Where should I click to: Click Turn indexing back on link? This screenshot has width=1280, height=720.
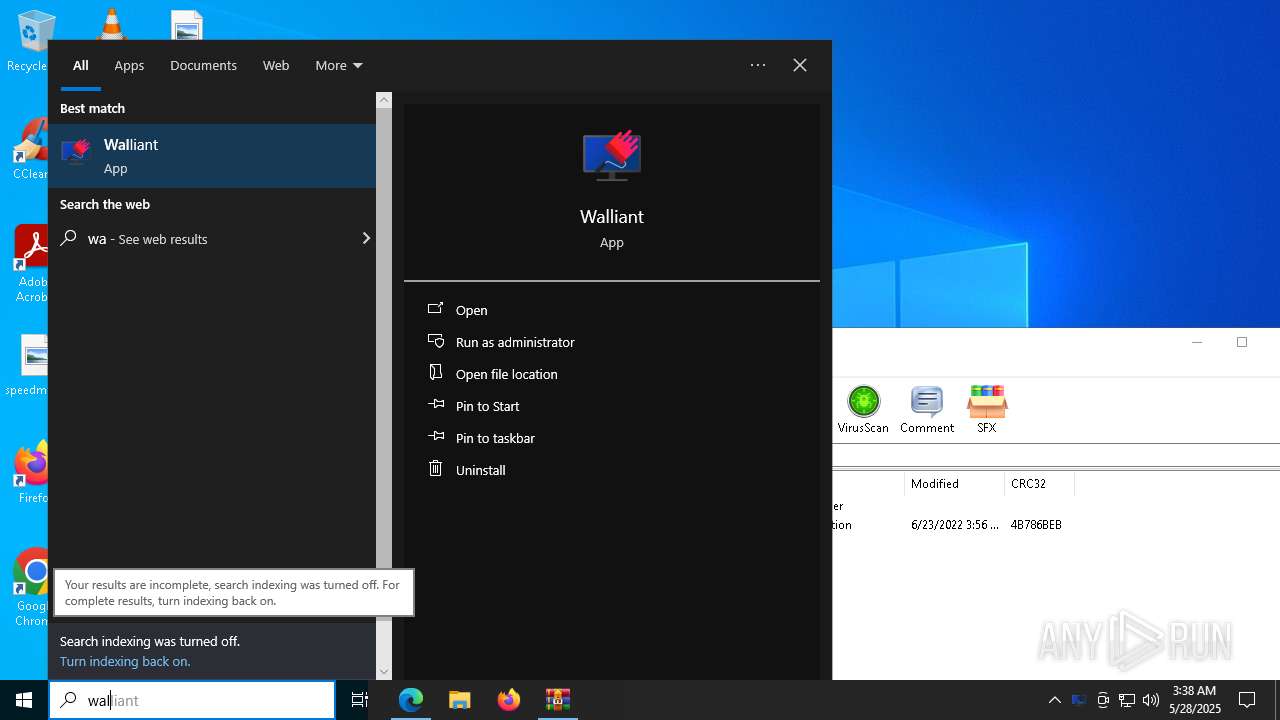pyautogui.click(x=125, y=661)
